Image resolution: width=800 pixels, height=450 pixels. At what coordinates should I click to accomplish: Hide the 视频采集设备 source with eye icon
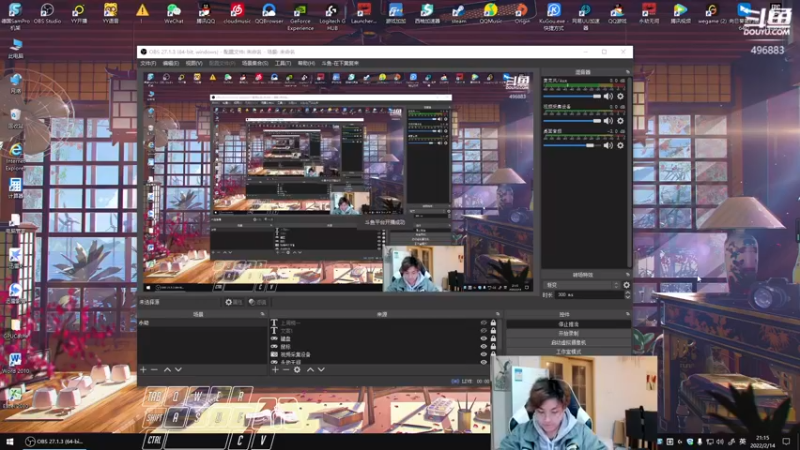tap(483, 354)
